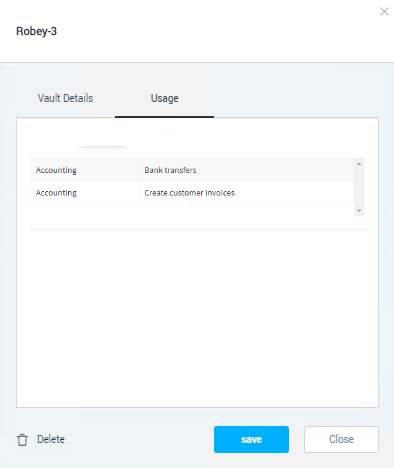Click the usage list scrollbar track
394x468 pixels.
point(359,187)
